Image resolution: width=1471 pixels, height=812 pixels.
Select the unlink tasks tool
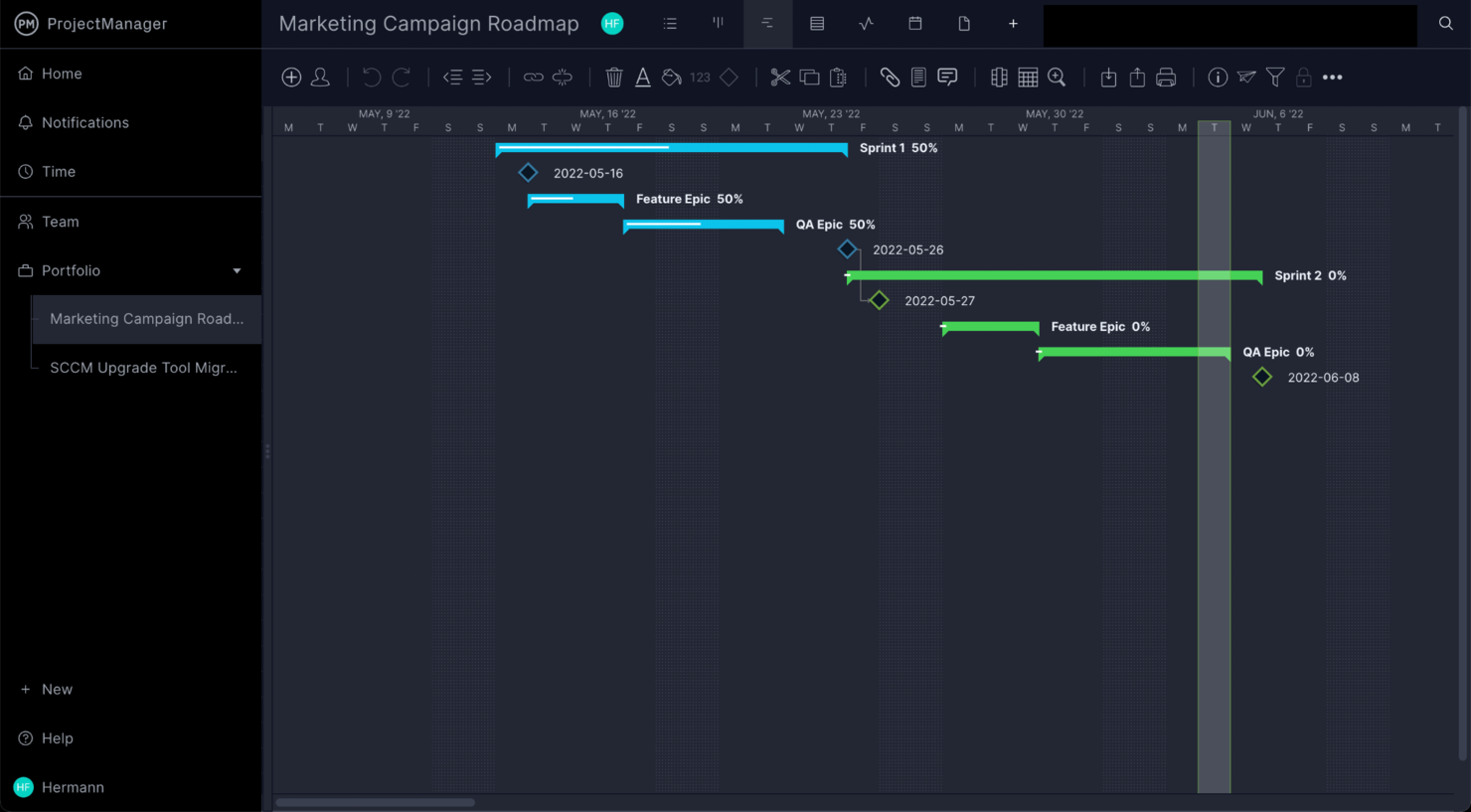coord(563,77)
